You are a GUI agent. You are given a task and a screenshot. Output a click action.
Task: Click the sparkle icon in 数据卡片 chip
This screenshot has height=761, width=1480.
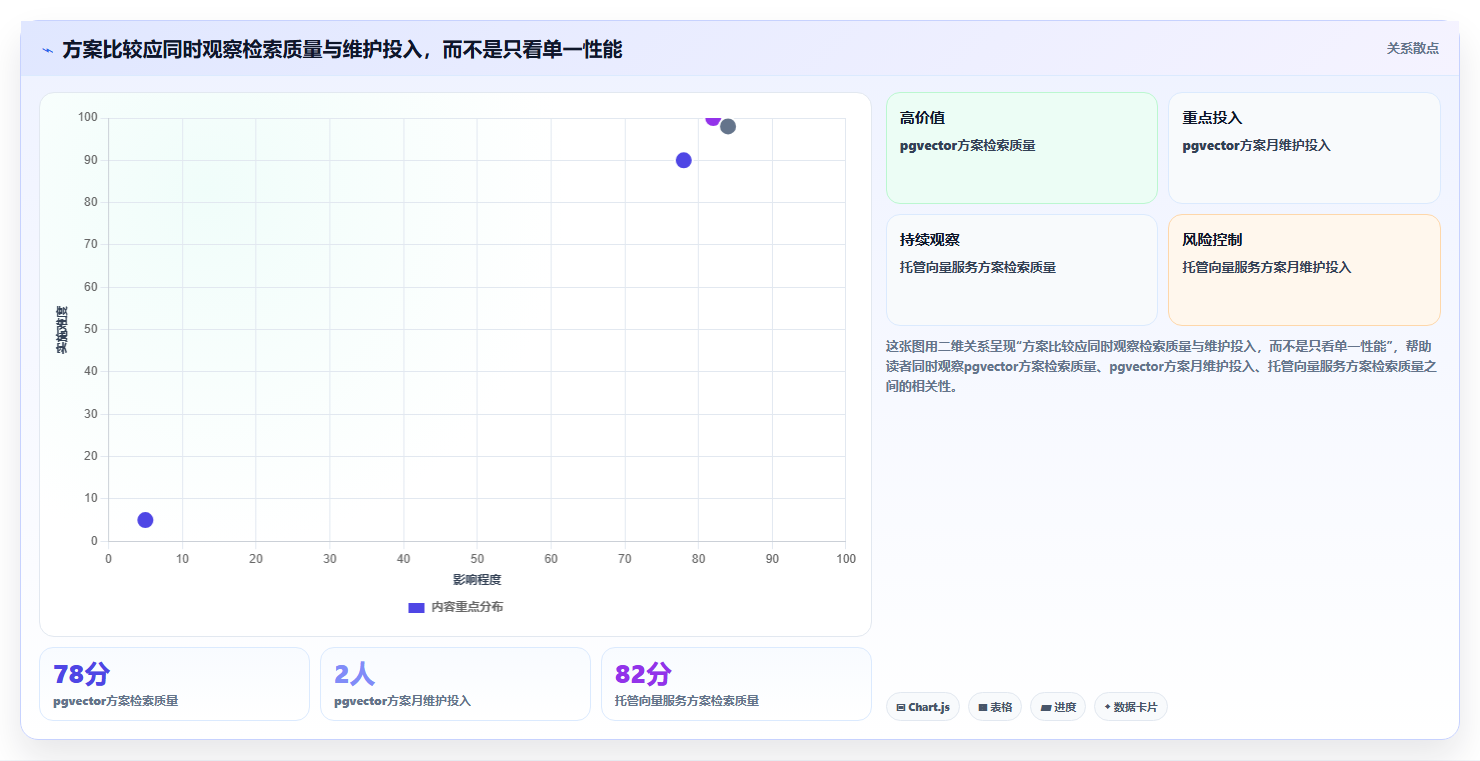[x=1107, y=707]
